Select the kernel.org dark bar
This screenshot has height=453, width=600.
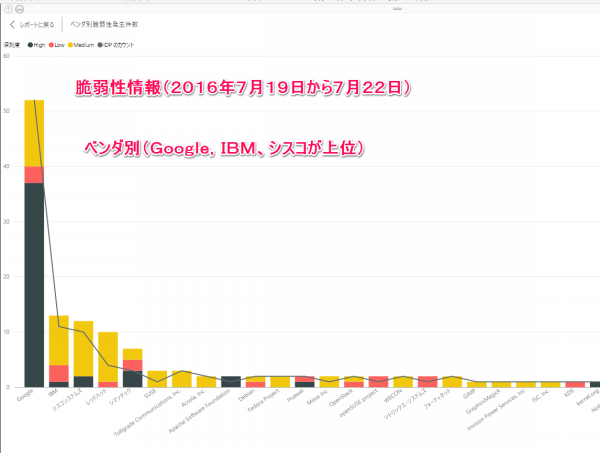click(595, 385)
